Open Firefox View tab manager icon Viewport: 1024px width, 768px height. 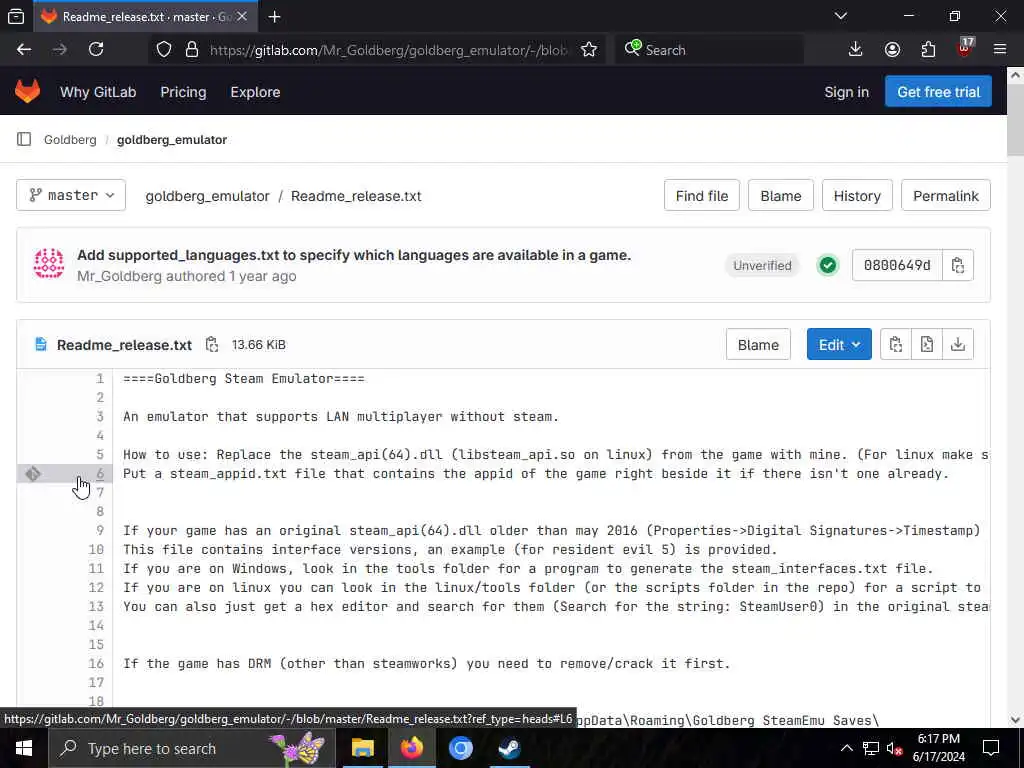16,17
